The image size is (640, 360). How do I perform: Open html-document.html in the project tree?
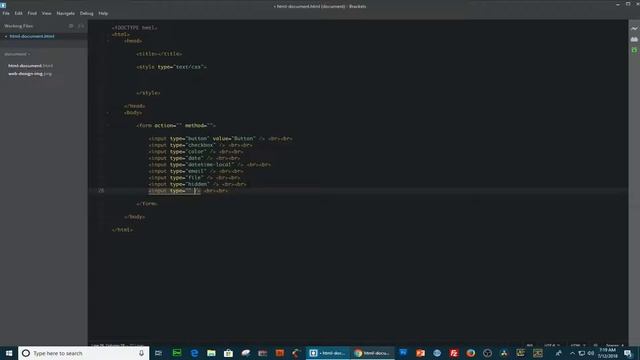tap(30, 66)
